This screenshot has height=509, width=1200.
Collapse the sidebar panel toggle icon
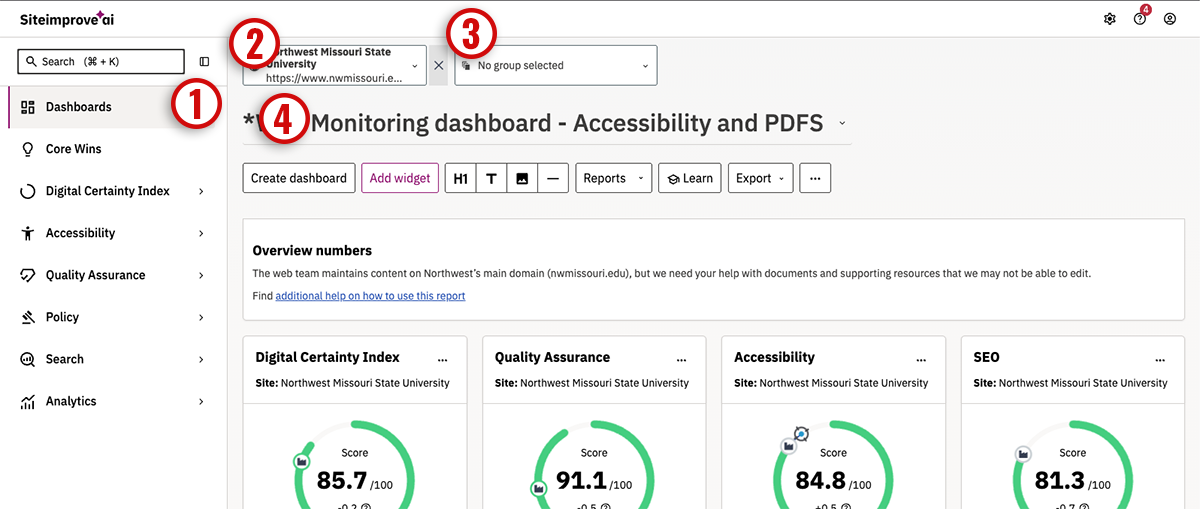coord(205,62)
